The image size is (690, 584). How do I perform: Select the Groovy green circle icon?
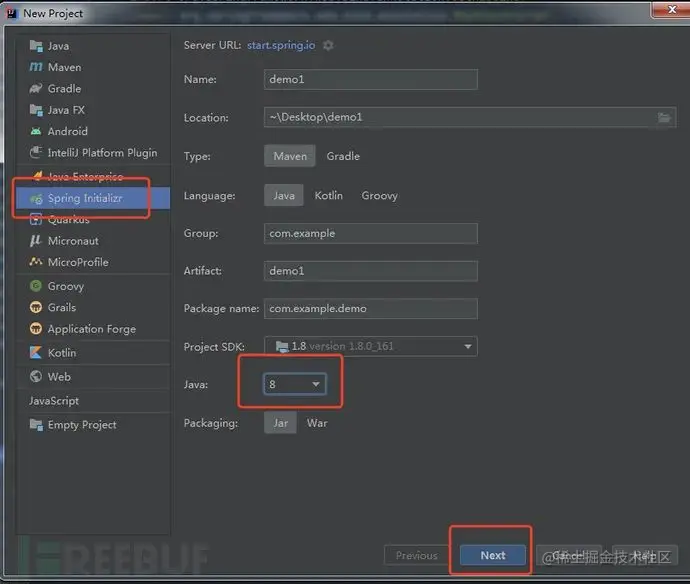point(36,286)
